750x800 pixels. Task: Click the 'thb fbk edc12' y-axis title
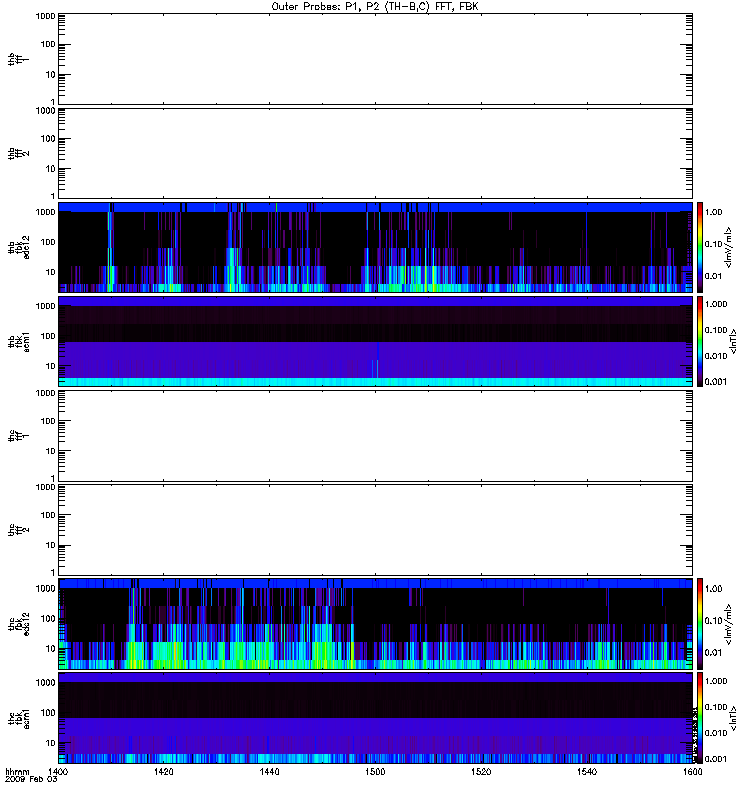click(19, 247)
